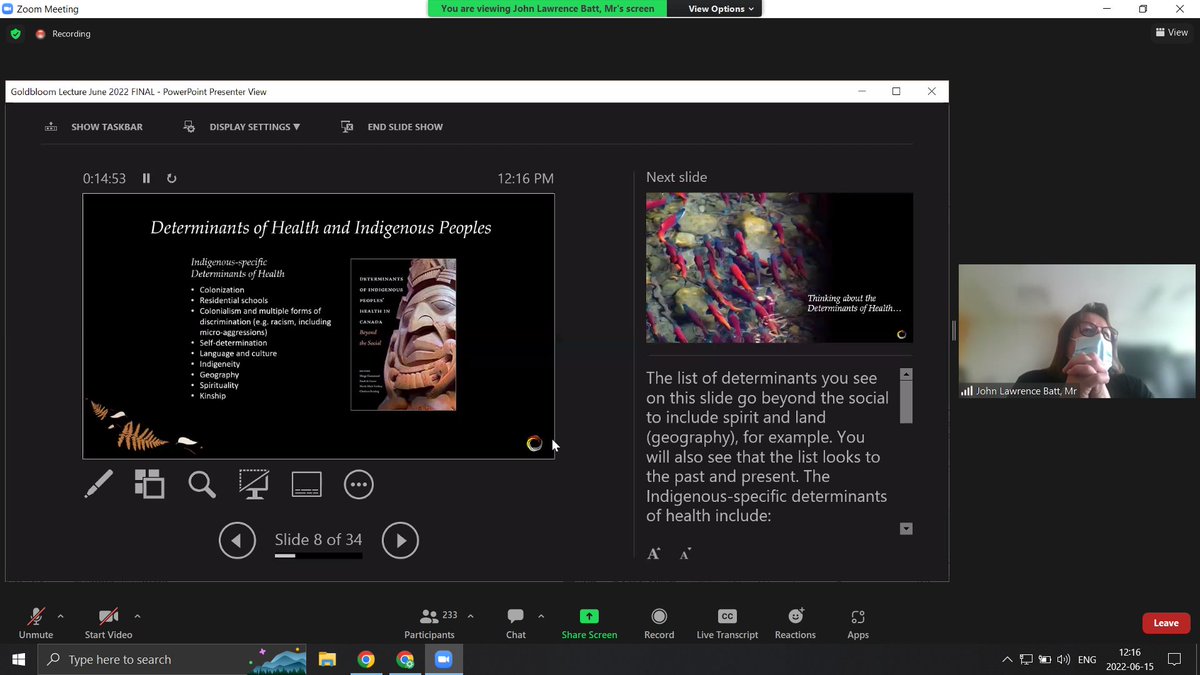Click the View layout button
The height and width of the screenshot is (675, 1200).
(x=1172, y=33)
